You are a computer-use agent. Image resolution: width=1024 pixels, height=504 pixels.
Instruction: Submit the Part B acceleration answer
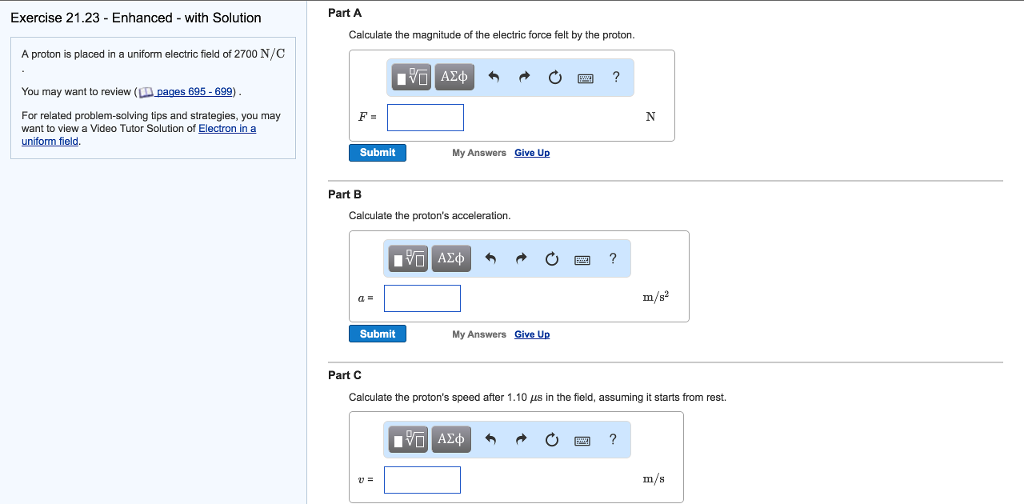377,334
